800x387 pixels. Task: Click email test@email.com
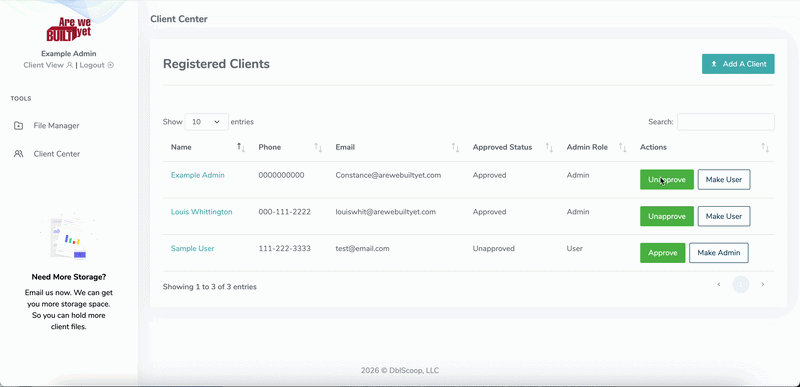pos(362,248)
